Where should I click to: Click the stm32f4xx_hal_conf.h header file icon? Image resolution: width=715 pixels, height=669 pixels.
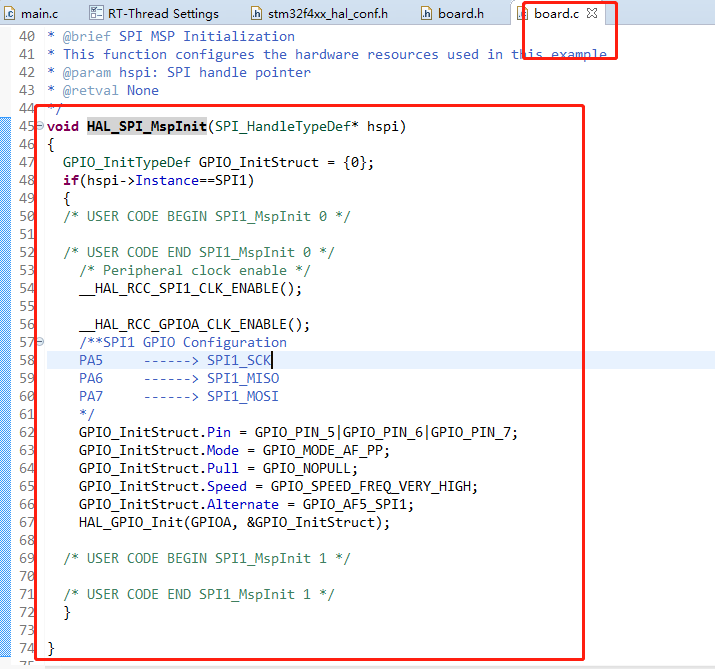[257, 14]
